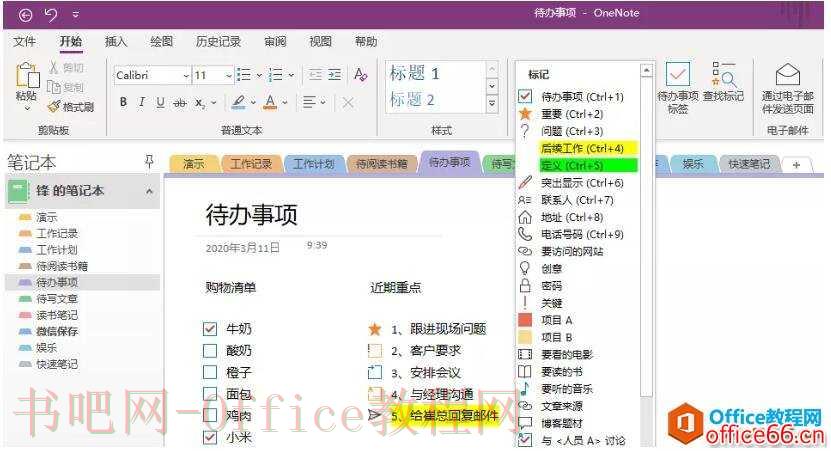Collapse the 锋 的笔记本 notebook chevron
The height and width of the screenshot is (451, 831).
coord(149,191)
